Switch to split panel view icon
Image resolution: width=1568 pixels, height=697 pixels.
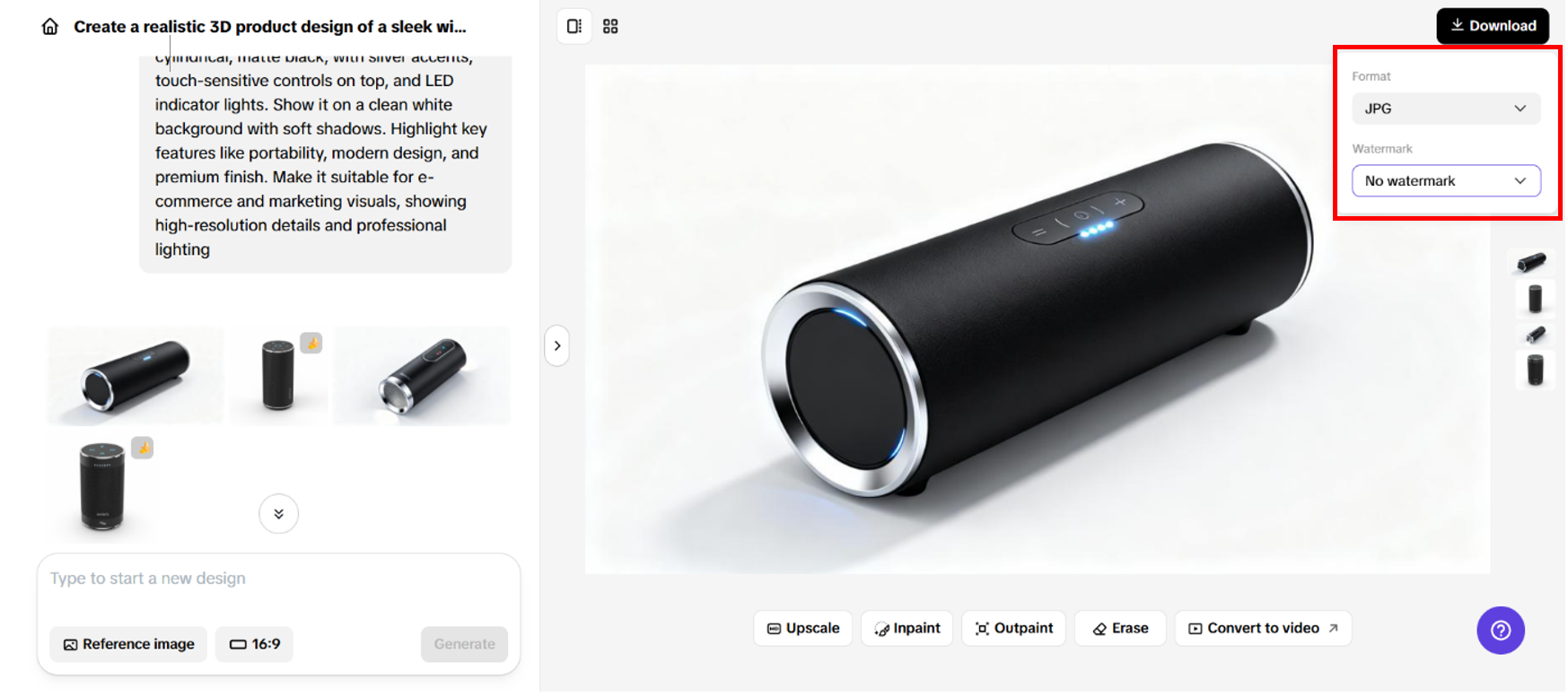(574, 26)
